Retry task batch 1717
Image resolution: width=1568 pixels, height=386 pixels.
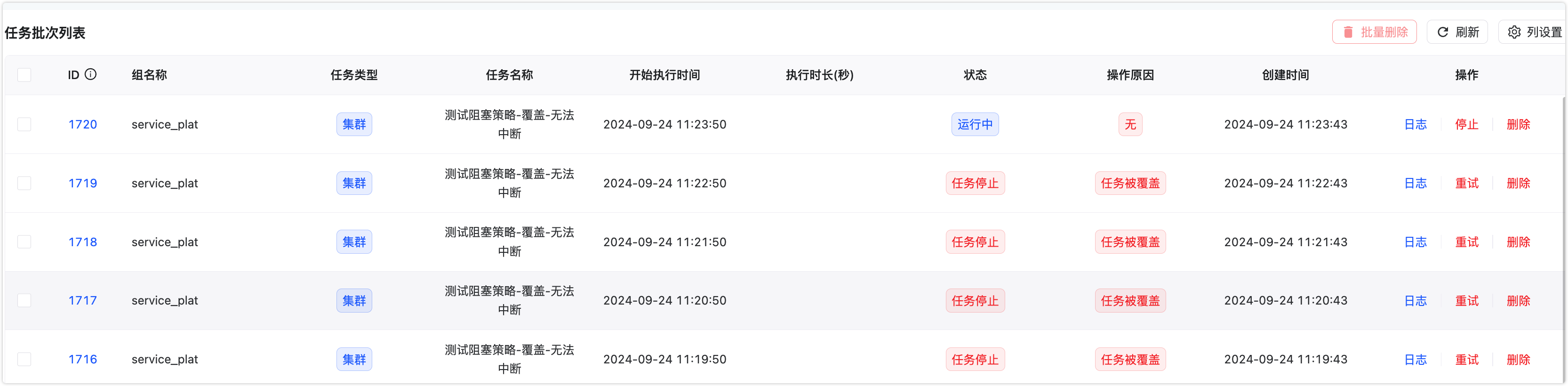click(x=1466, y=300)
